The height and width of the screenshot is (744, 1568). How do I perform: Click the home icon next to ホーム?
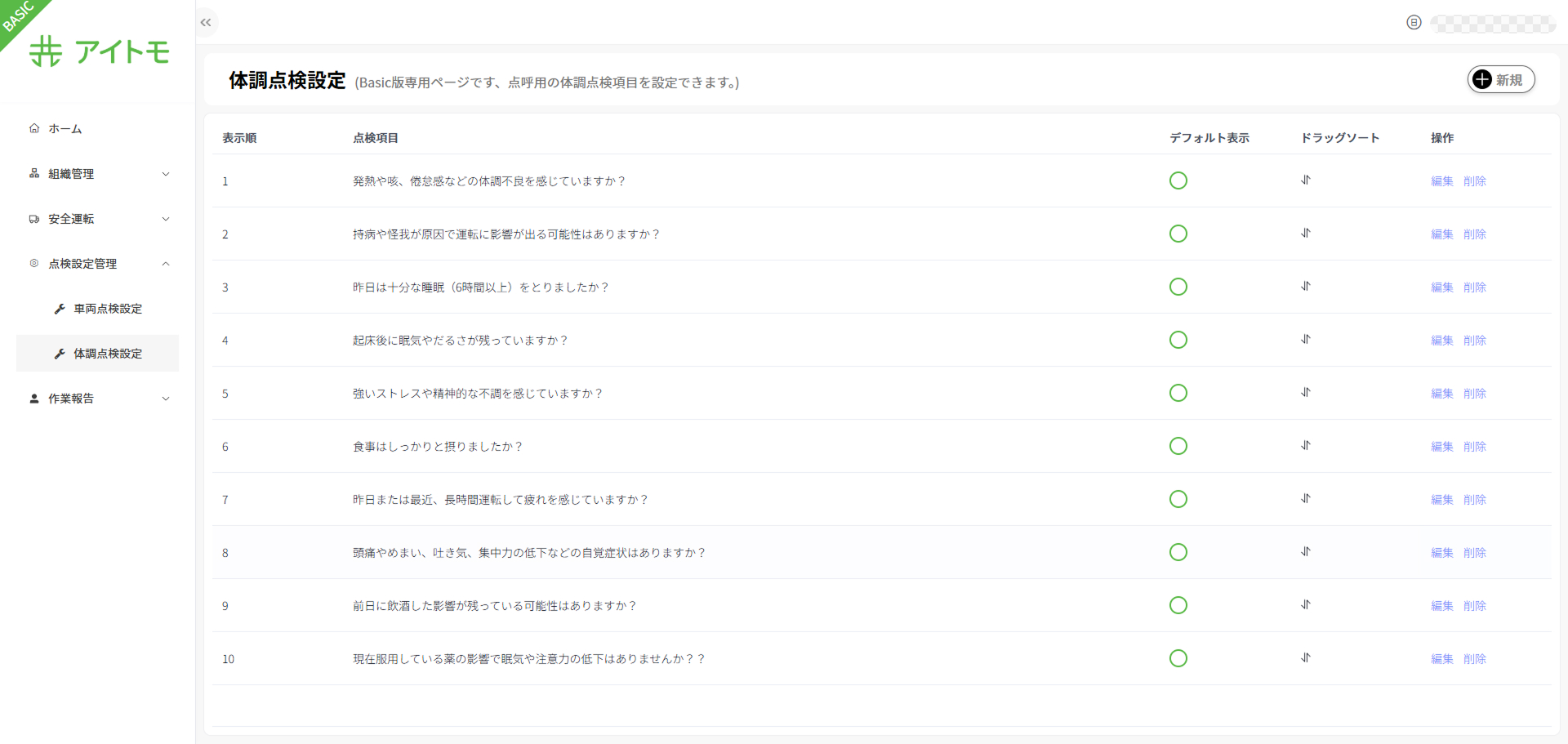pyautogui.click(x=33, y=128)
